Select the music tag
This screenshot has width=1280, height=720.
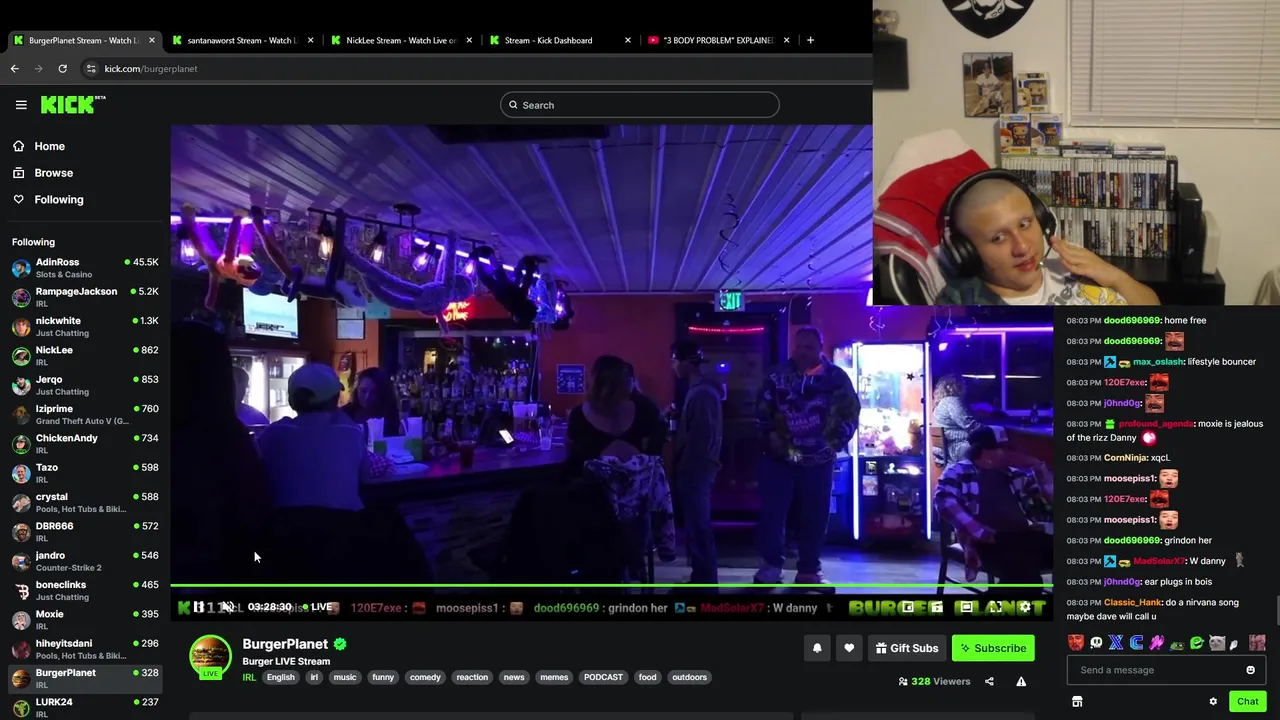344,677
